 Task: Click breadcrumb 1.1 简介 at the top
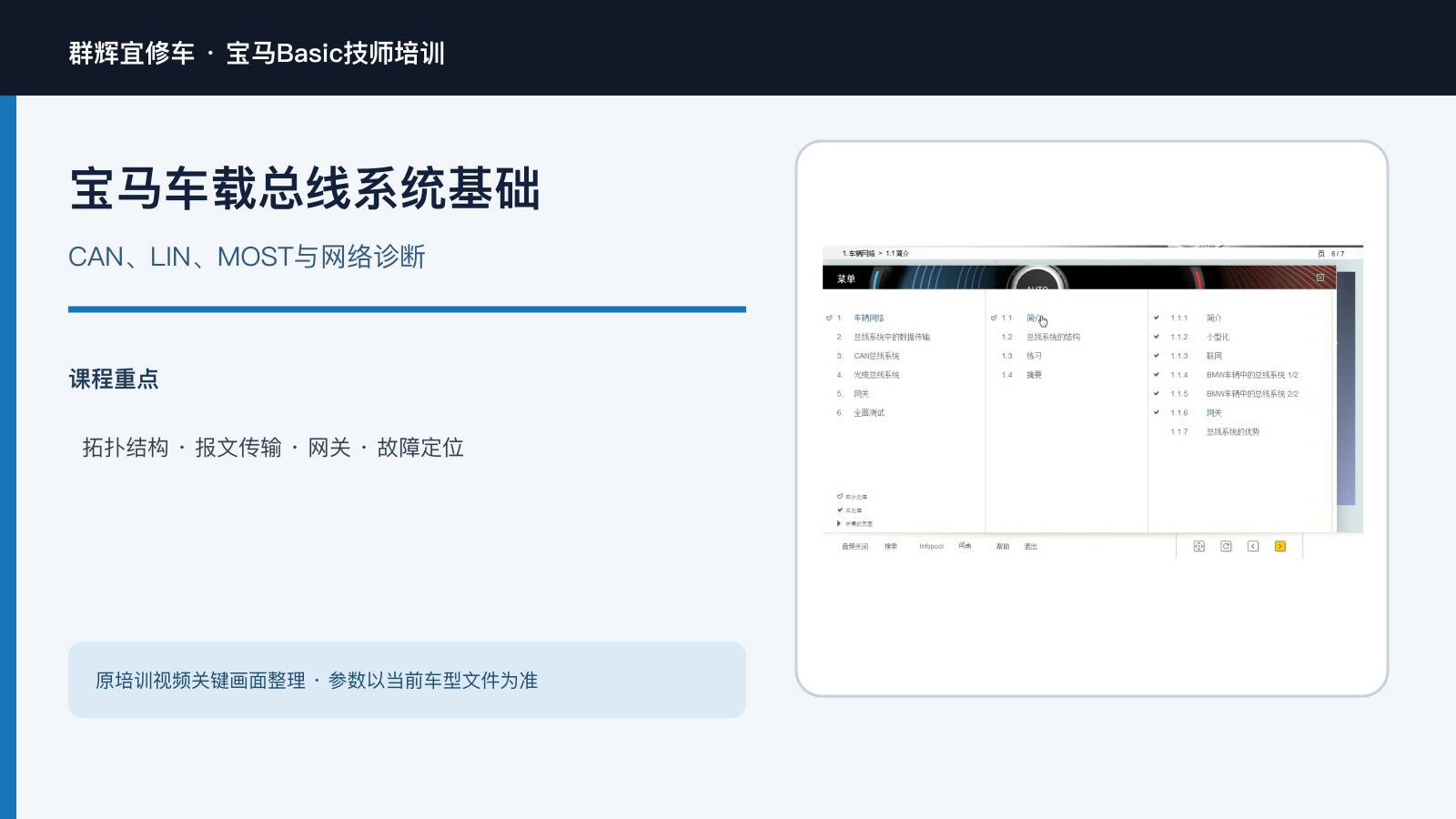897,254
